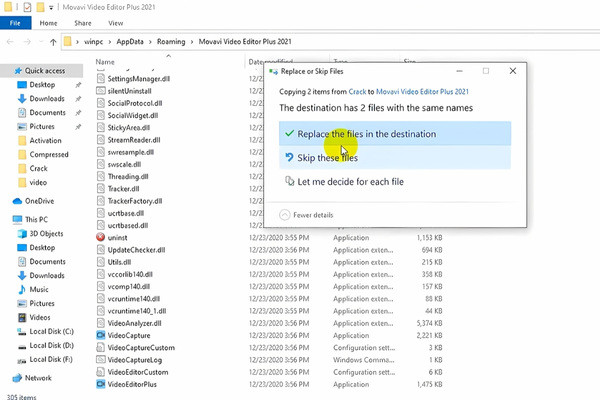Image resolution: width=600 pixels, height=400 pixels.
Task: Select the VideoCapture application icon
Action: click(101, 335)
